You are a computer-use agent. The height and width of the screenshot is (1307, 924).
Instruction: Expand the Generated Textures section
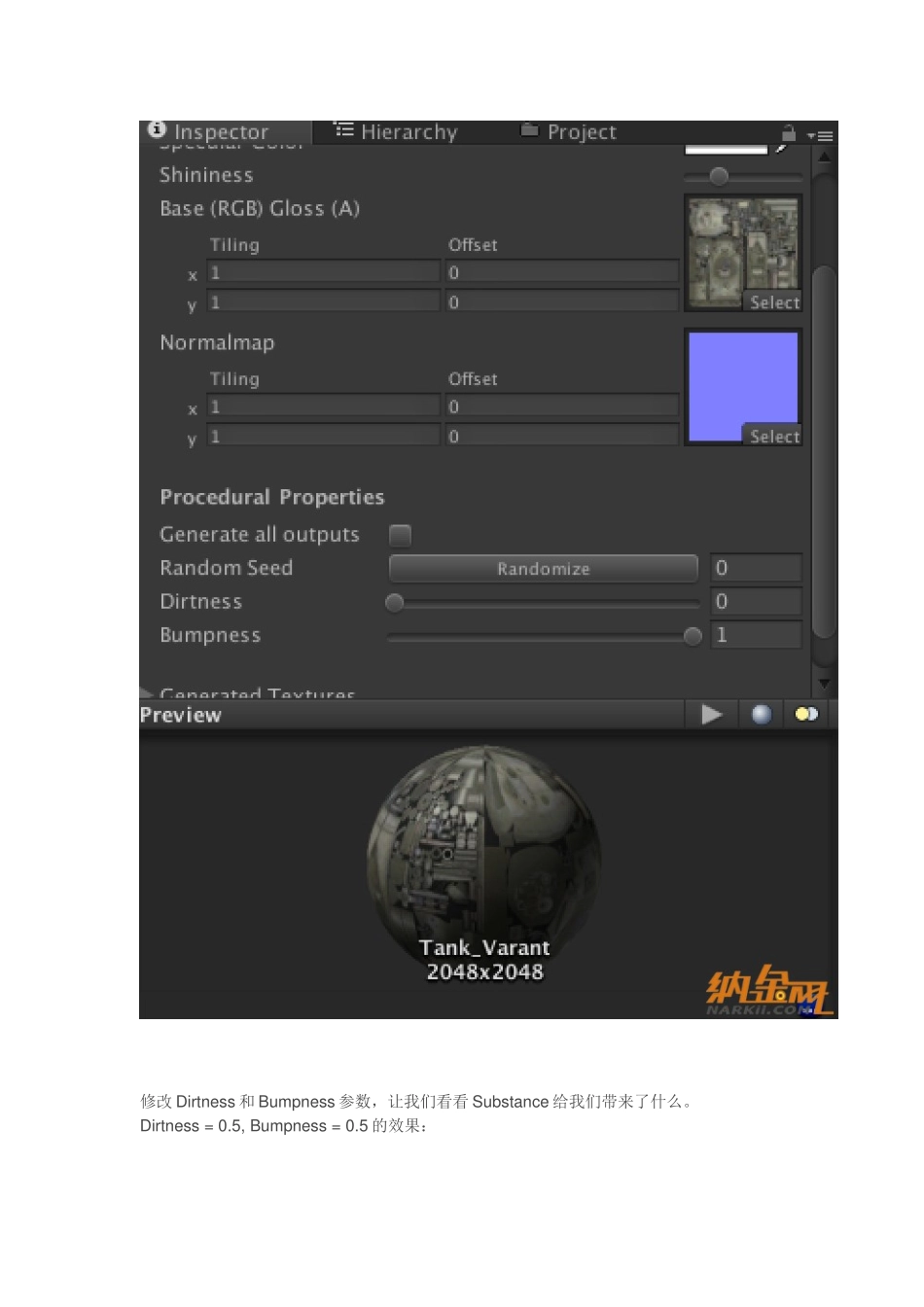pos(147,693)
